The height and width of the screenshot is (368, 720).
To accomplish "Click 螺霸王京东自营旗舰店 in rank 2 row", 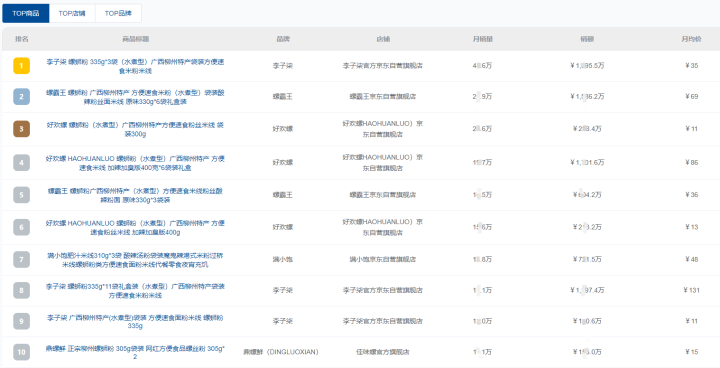I will [x=383, y=96].
